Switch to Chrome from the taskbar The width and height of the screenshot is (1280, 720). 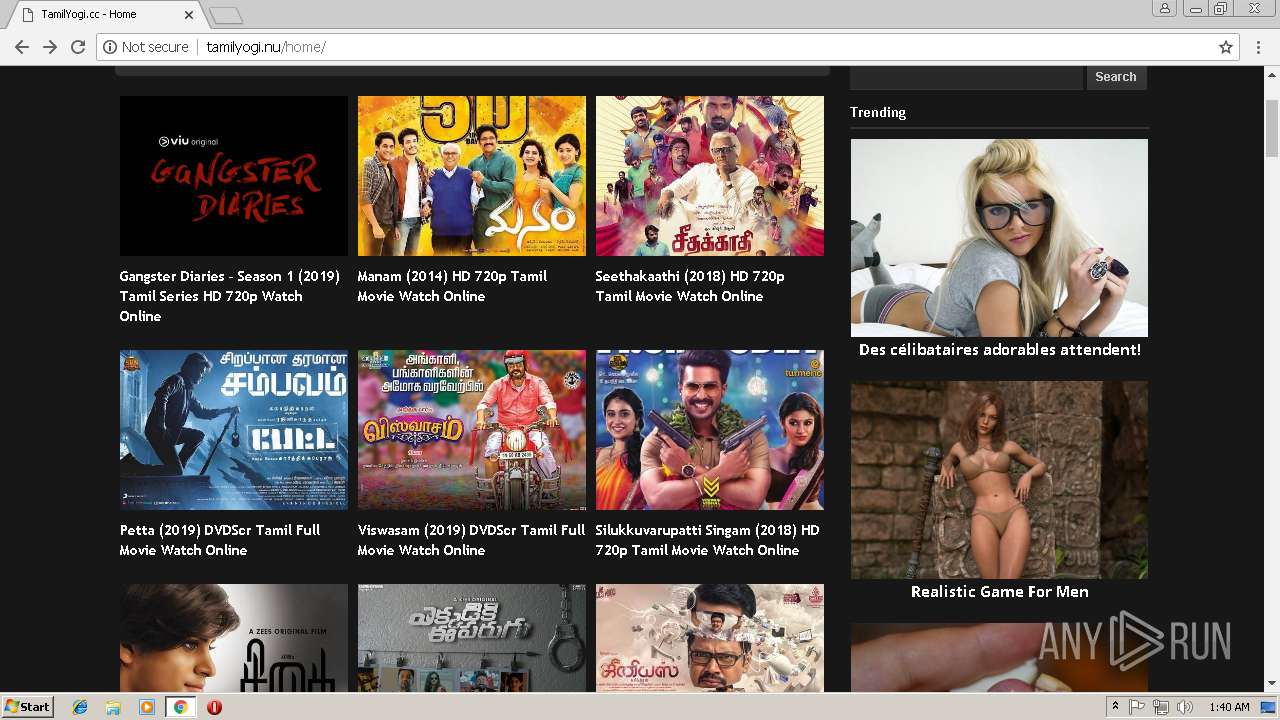coord(180,707)
